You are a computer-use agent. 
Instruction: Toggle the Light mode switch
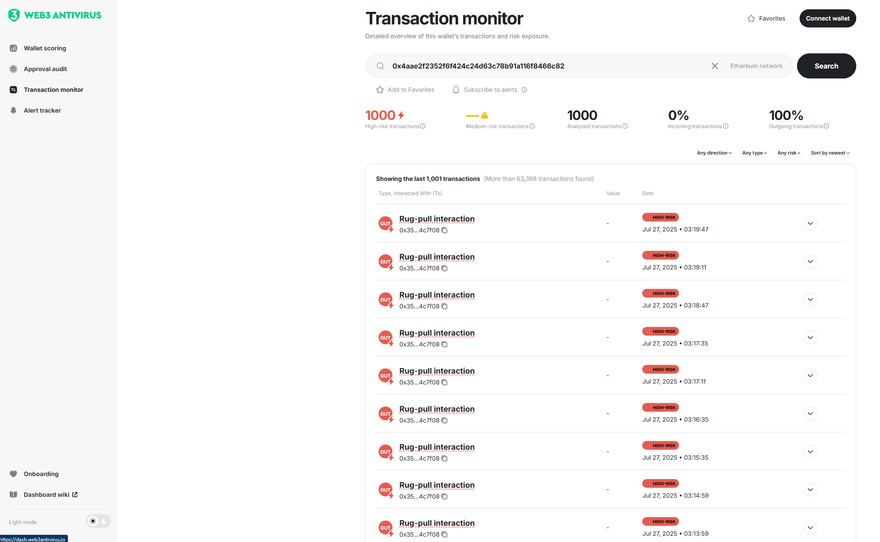coord(98,521)
